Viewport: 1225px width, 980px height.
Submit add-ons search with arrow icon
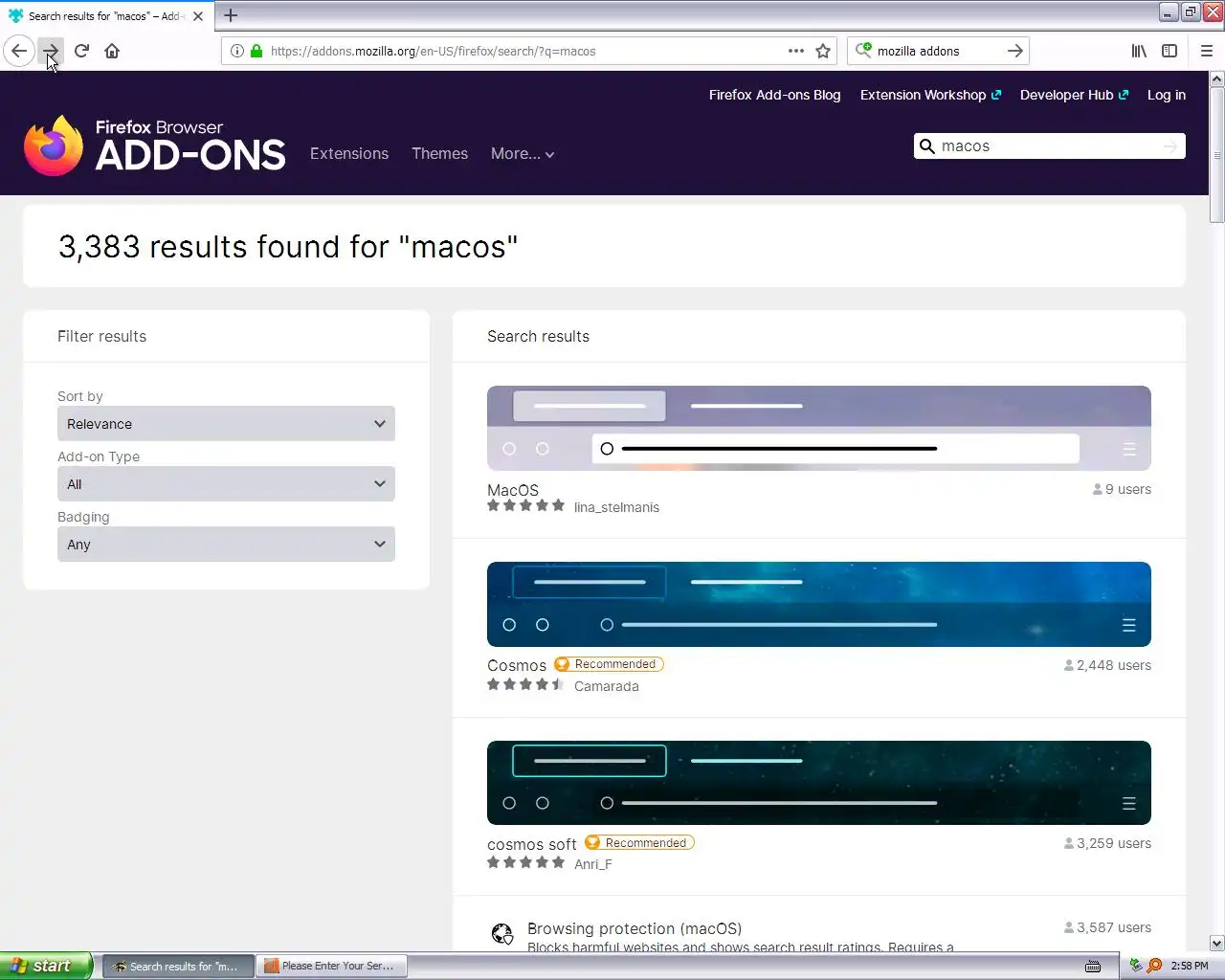pos(1169,146)
